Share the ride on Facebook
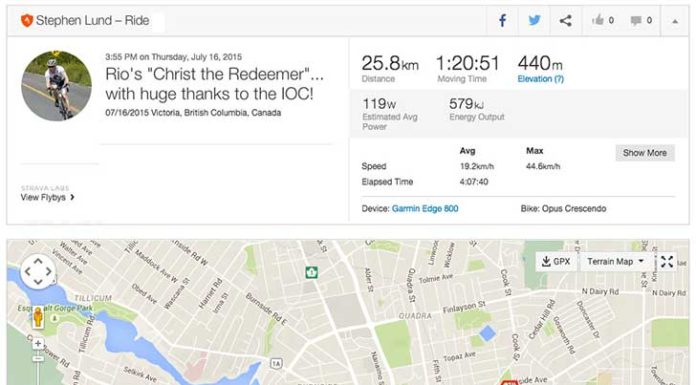The width and height of the screenshot is (696, 385). click(x=502, y=20)
